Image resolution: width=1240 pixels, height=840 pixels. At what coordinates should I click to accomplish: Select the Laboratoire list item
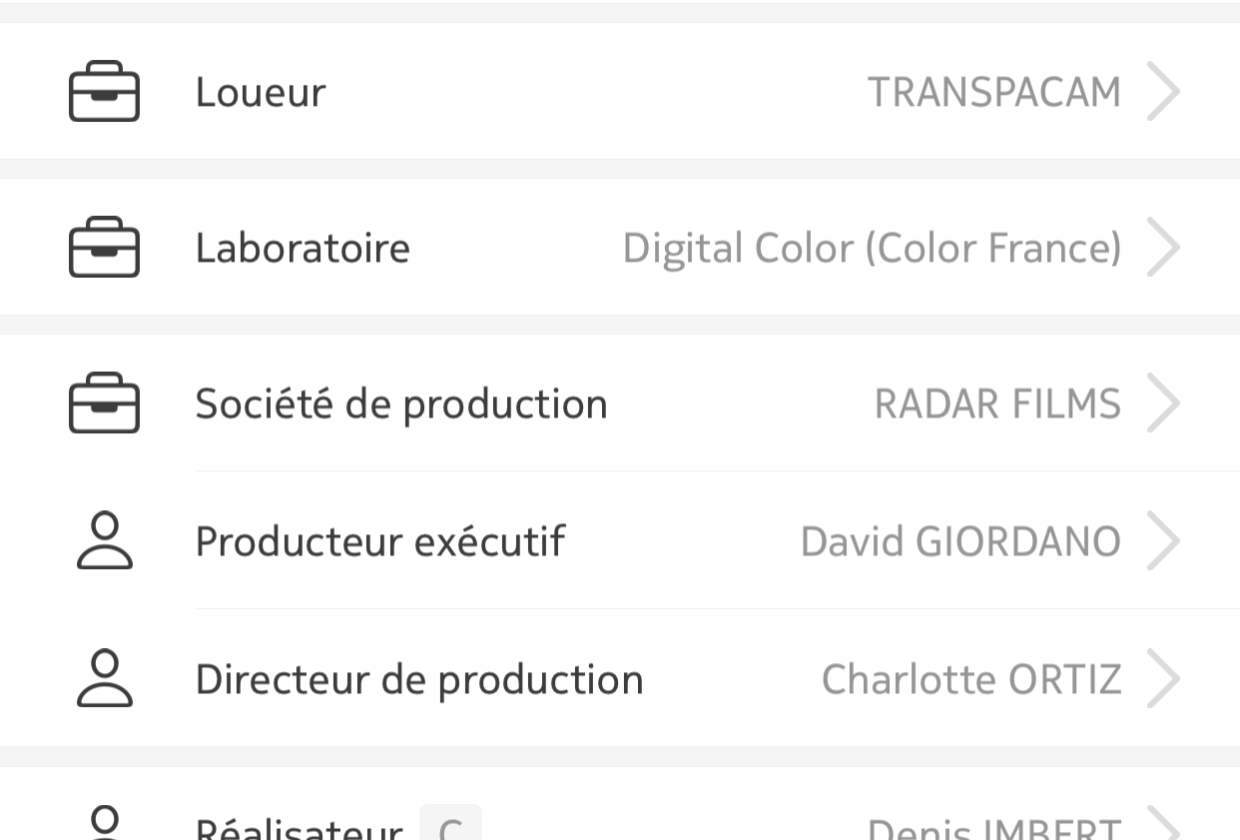620,247
